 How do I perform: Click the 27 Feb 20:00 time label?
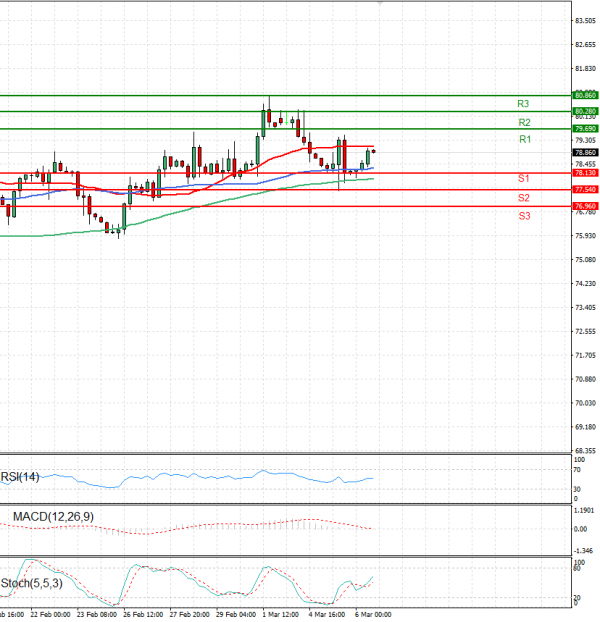(x=190, y=614)
